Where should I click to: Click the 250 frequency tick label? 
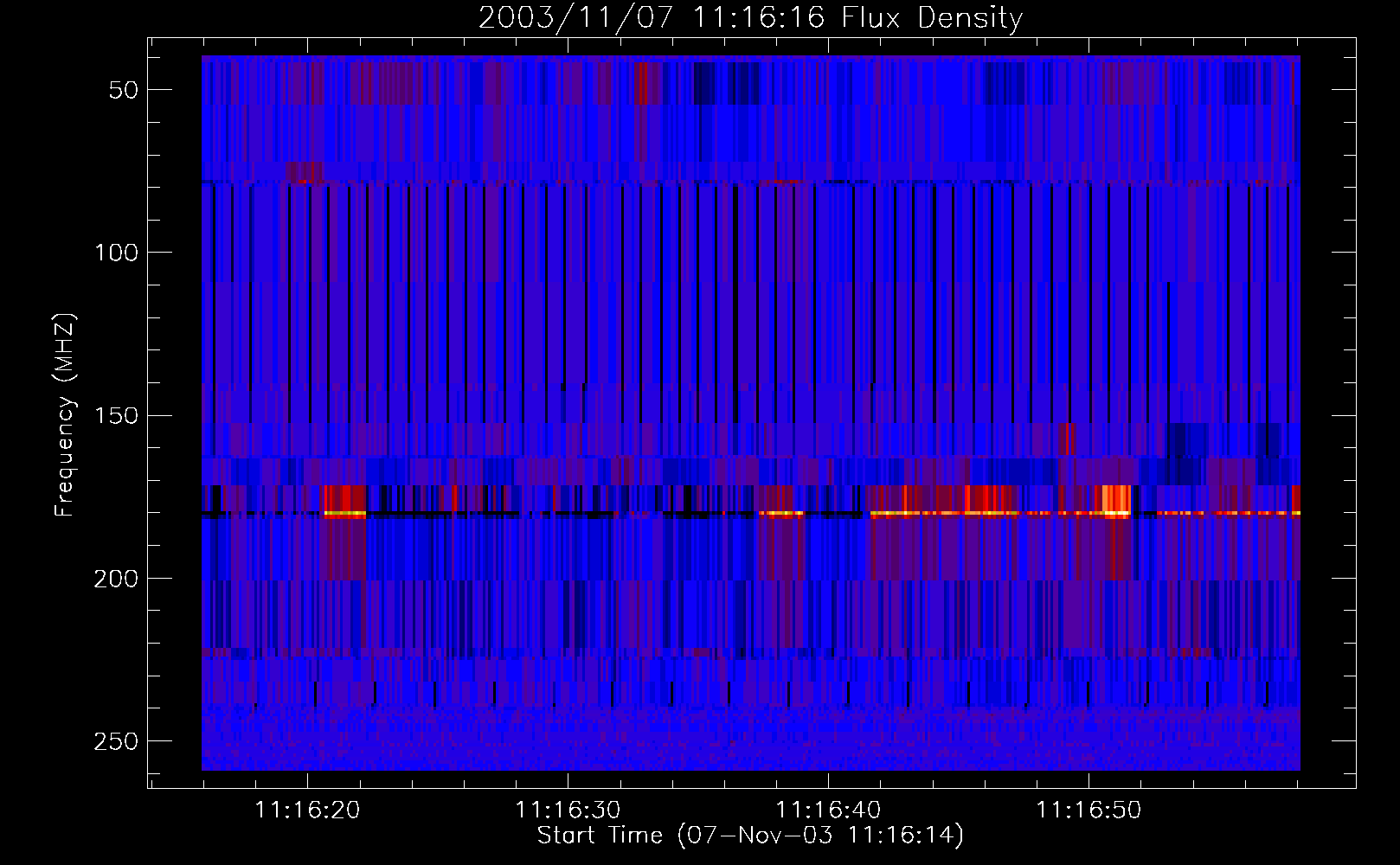116,741
